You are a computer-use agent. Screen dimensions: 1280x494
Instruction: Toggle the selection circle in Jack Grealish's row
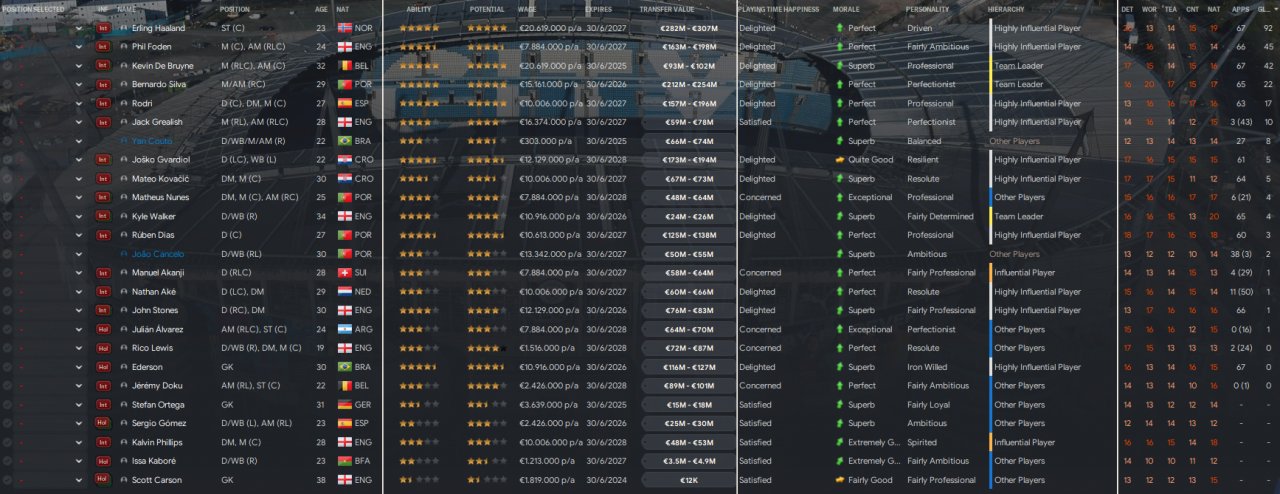[x=8, y=122]
